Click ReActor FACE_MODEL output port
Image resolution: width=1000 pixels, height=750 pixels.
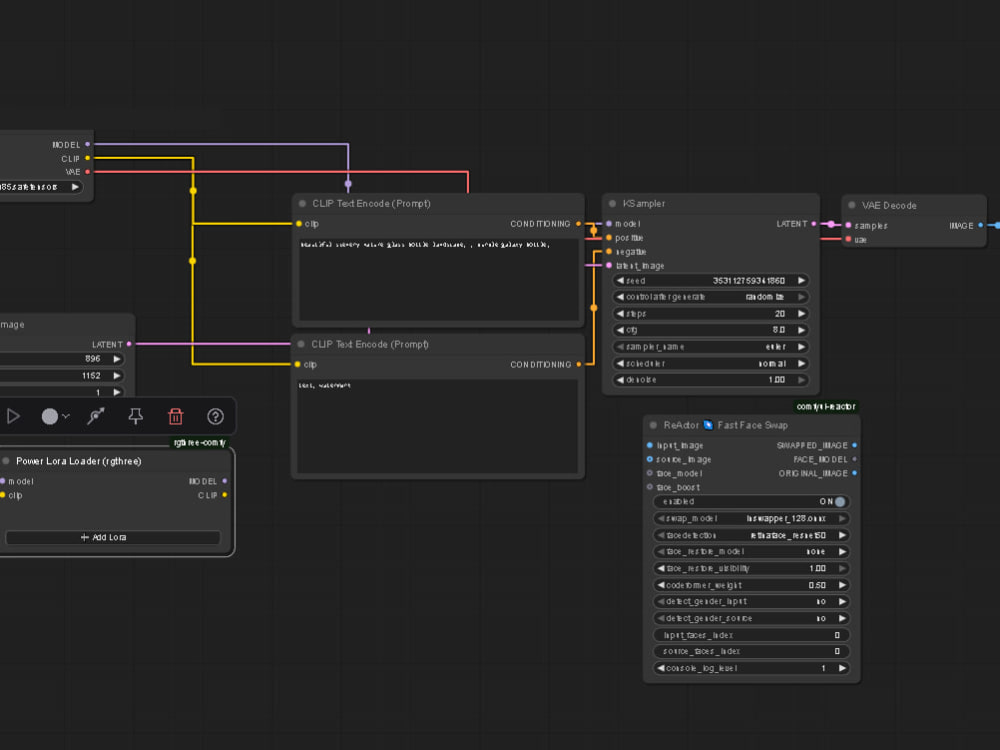click(855, 459)
